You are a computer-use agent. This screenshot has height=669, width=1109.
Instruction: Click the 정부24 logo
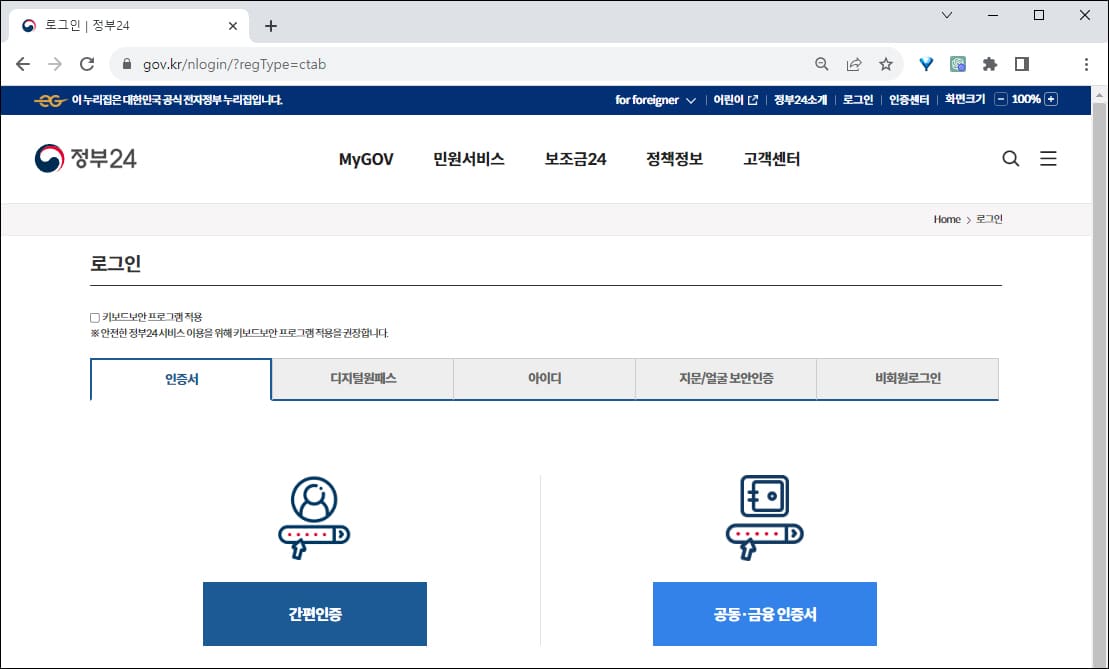(x=85, y=157)
